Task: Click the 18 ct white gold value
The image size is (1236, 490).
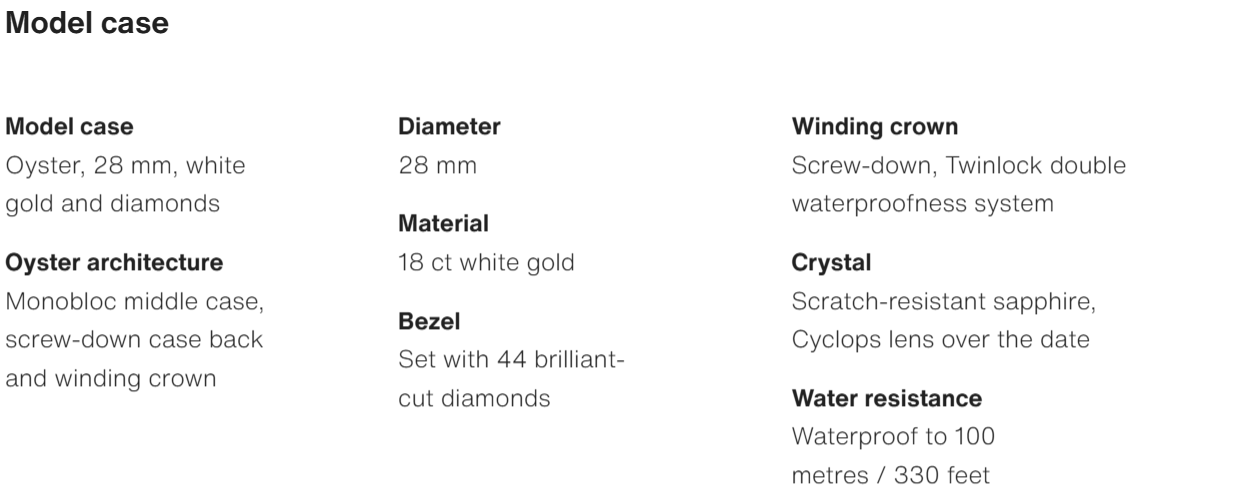Action: coord(486,263)
